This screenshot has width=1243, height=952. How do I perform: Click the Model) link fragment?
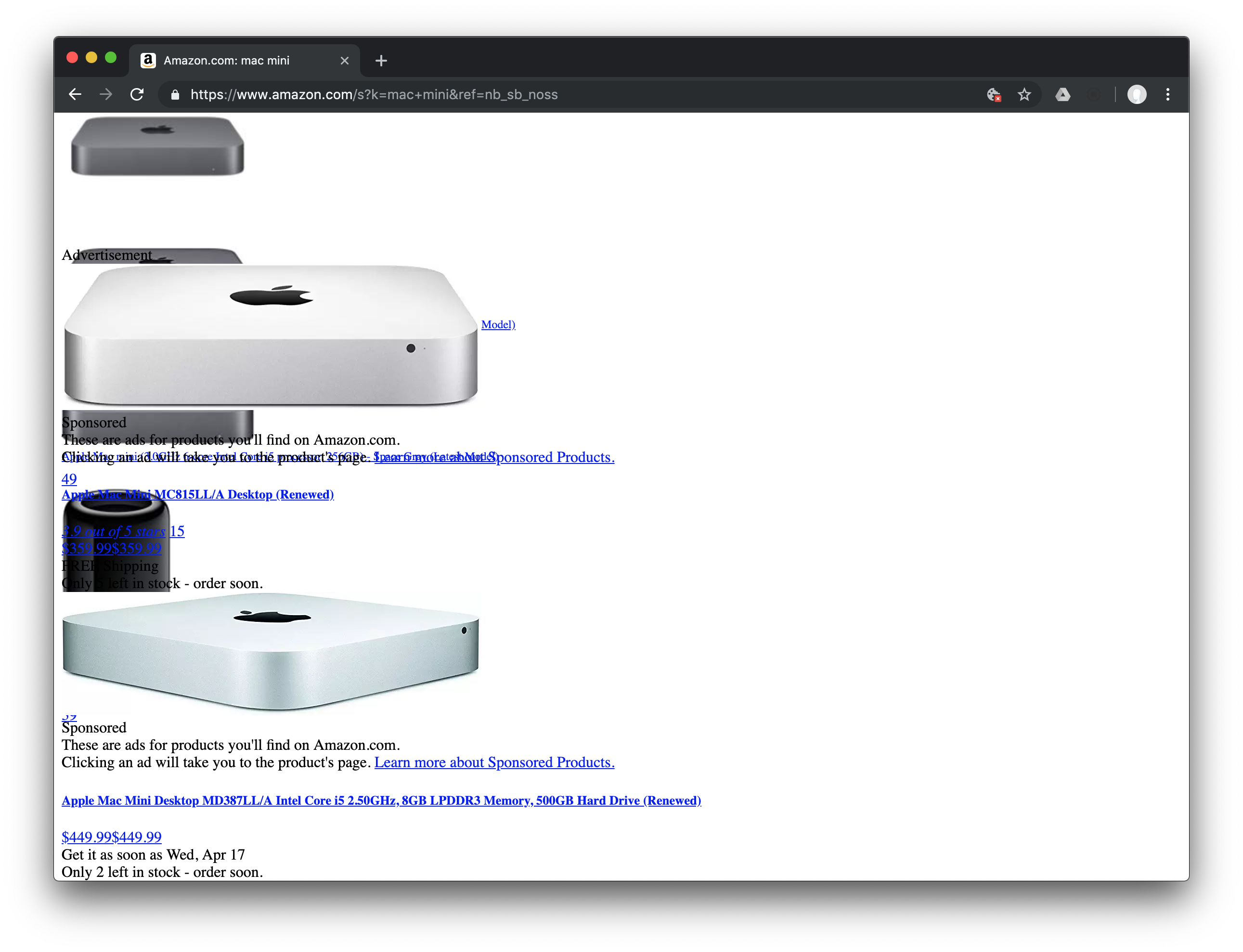point(498,324)
